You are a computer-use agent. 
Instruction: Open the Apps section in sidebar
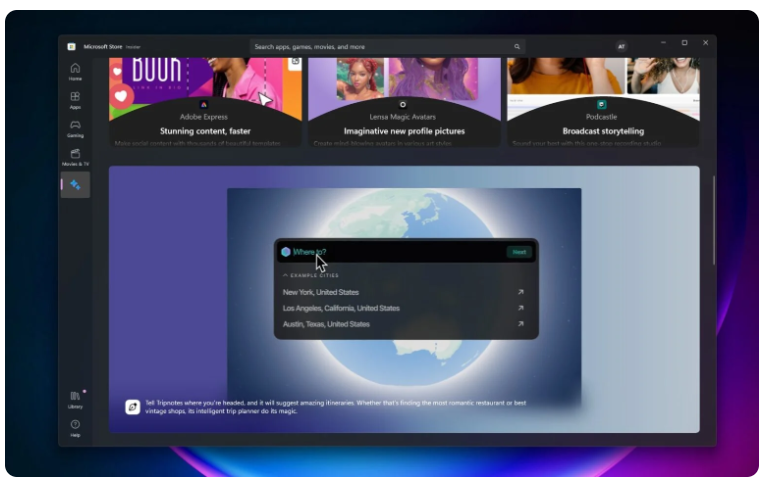(75, 100)
